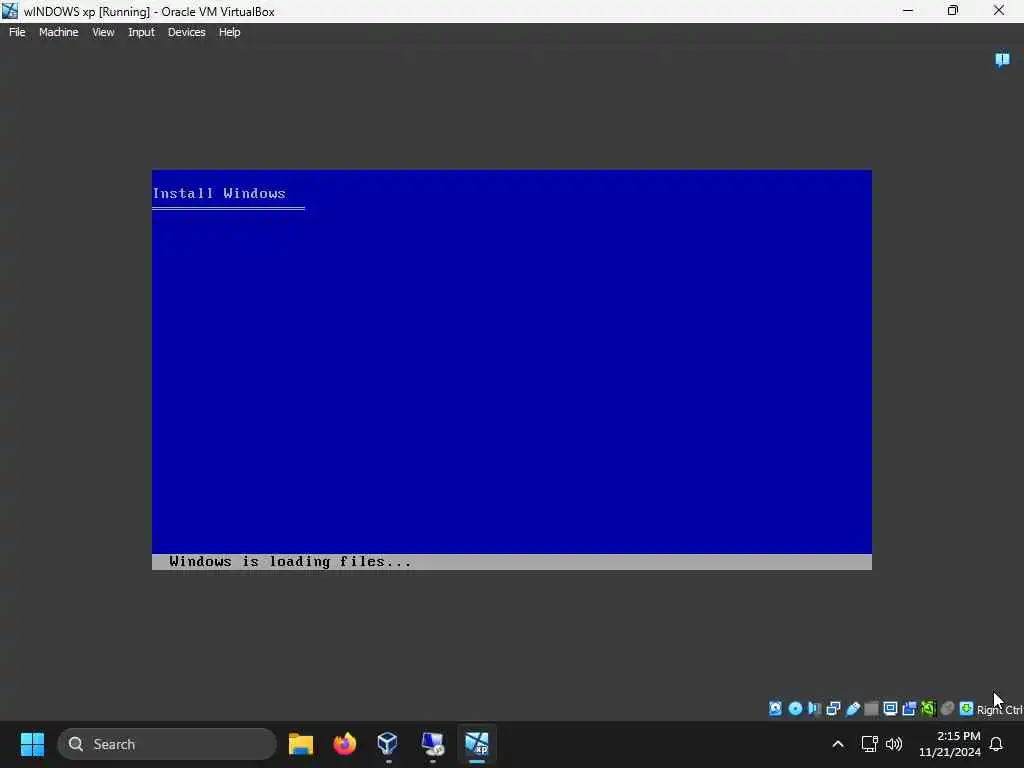Click the recording status icon
The width and height of the screenshot is (1024, 768).
(909, 709)
